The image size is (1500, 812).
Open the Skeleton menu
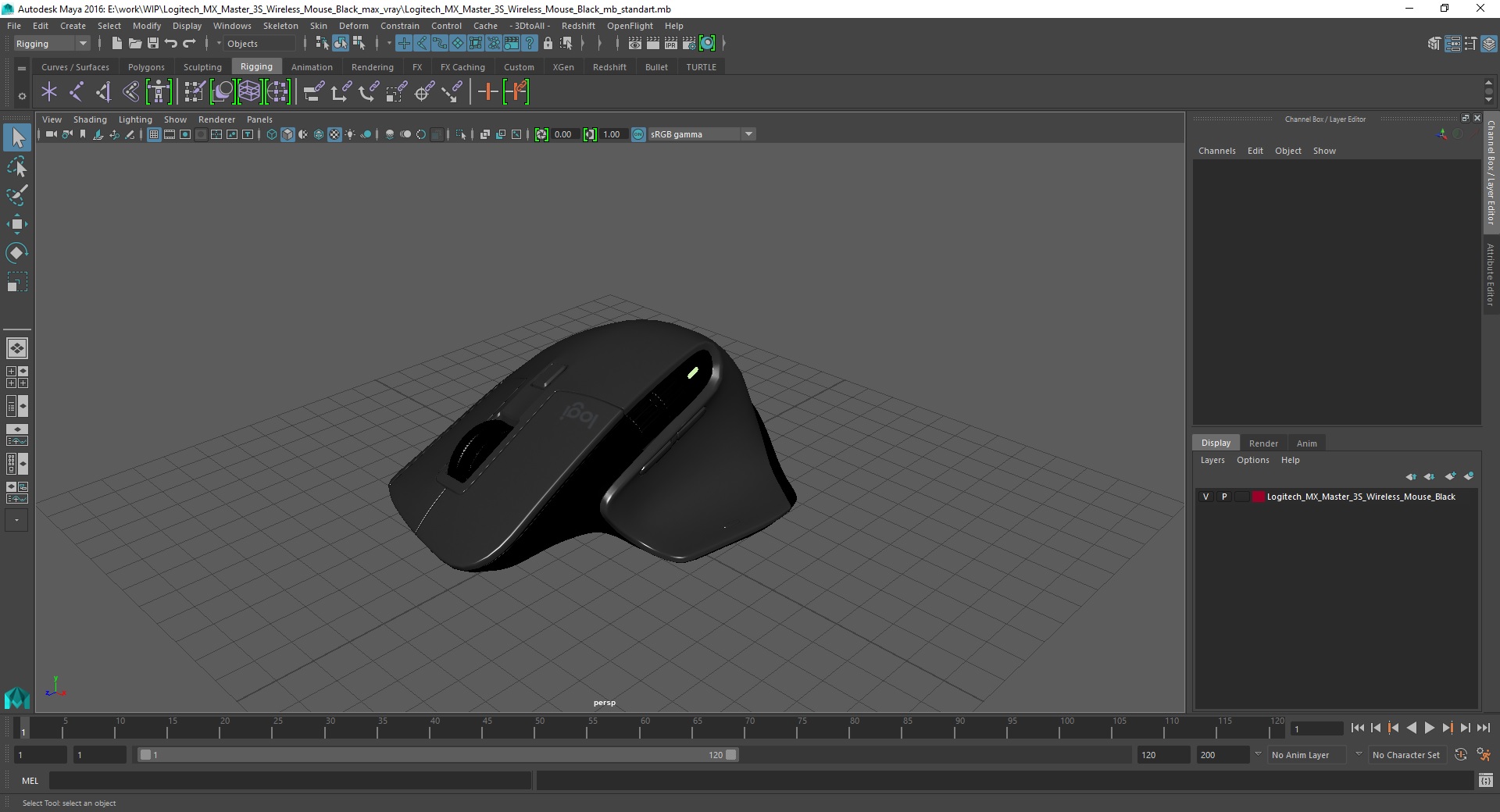[280, 26]
